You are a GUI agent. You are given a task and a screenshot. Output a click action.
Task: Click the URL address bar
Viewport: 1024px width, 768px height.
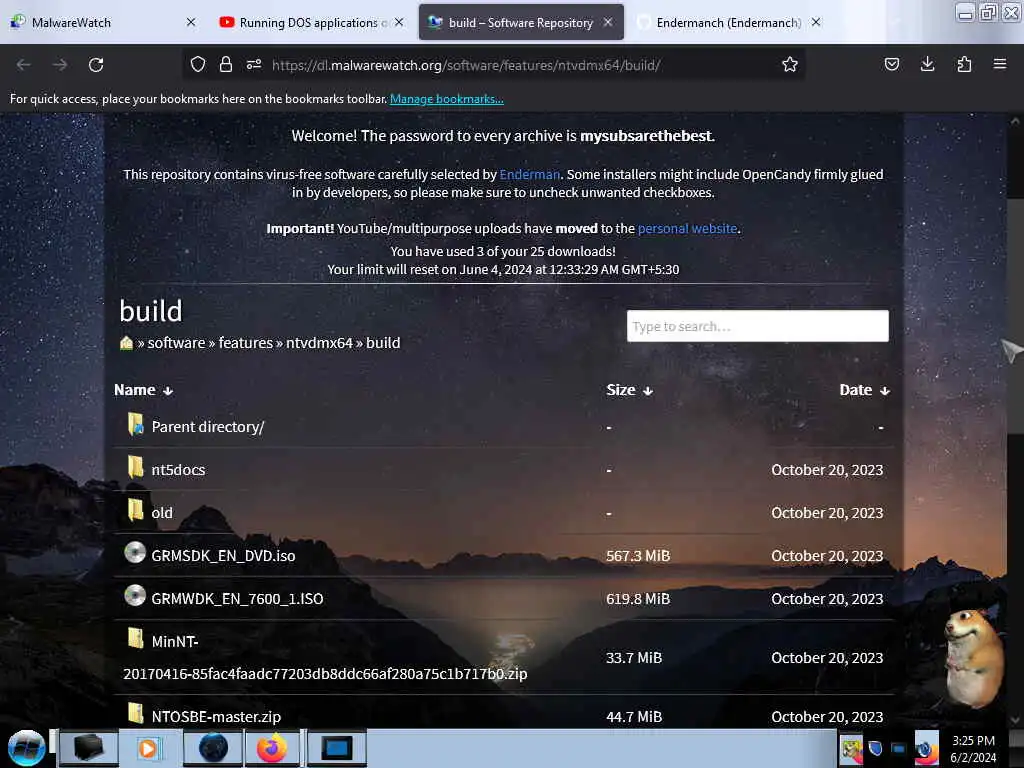(493, 65)
